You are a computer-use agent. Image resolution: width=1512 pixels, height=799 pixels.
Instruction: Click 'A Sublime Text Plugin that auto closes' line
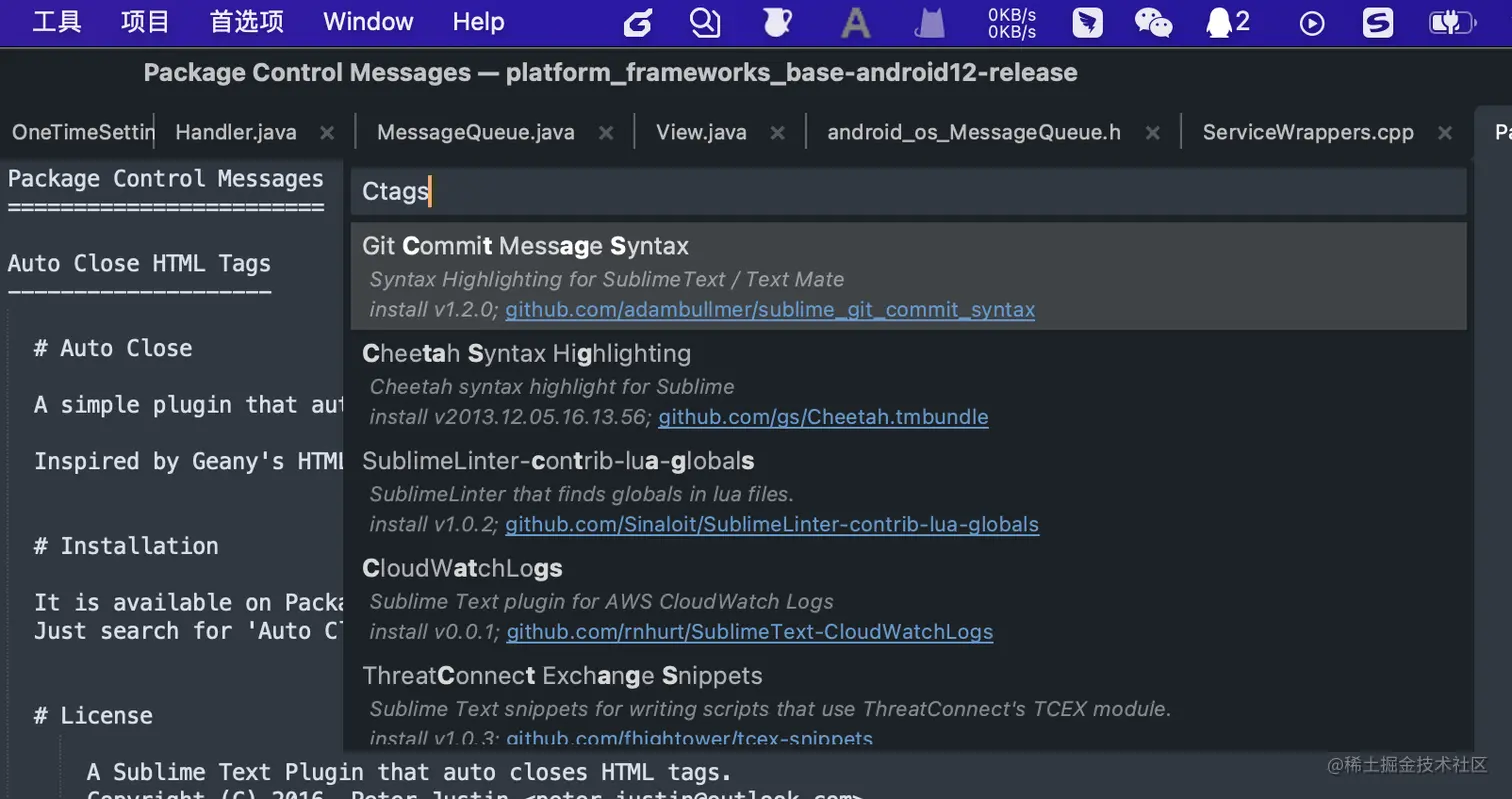coord(410,772)
